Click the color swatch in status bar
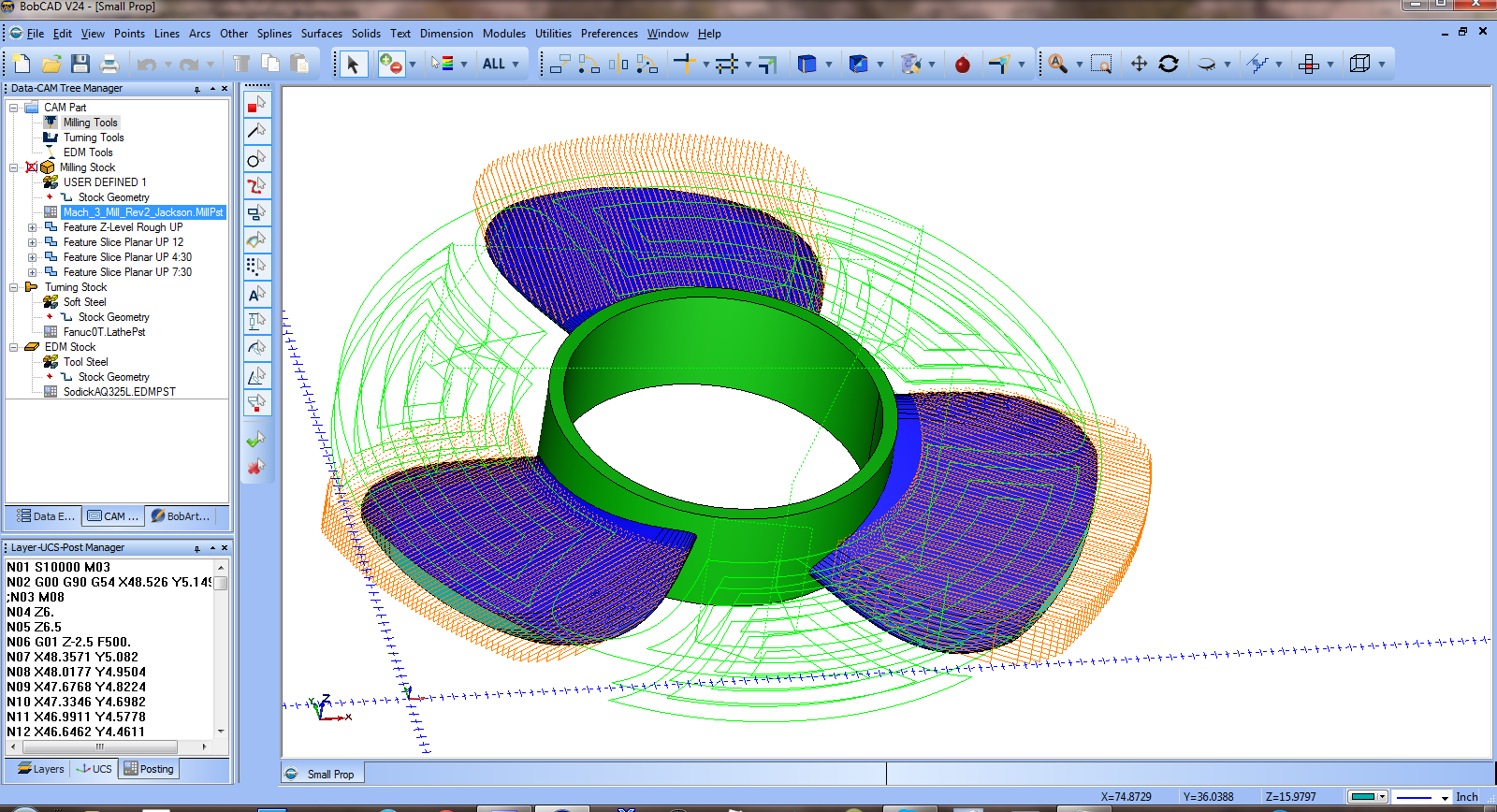This screenshot has height=812, width=1497. [1363, 797]
